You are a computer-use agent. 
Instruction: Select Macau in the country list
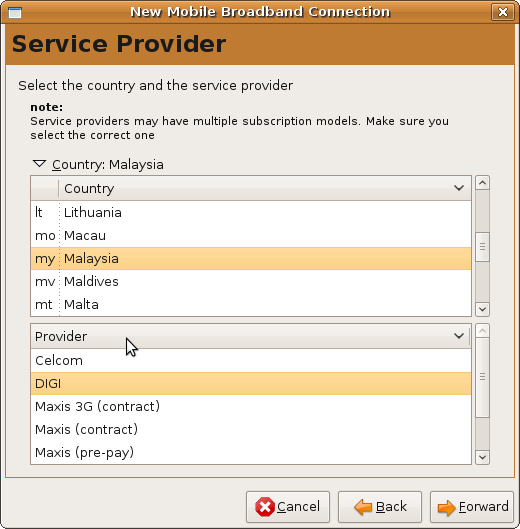coord(251,235)
